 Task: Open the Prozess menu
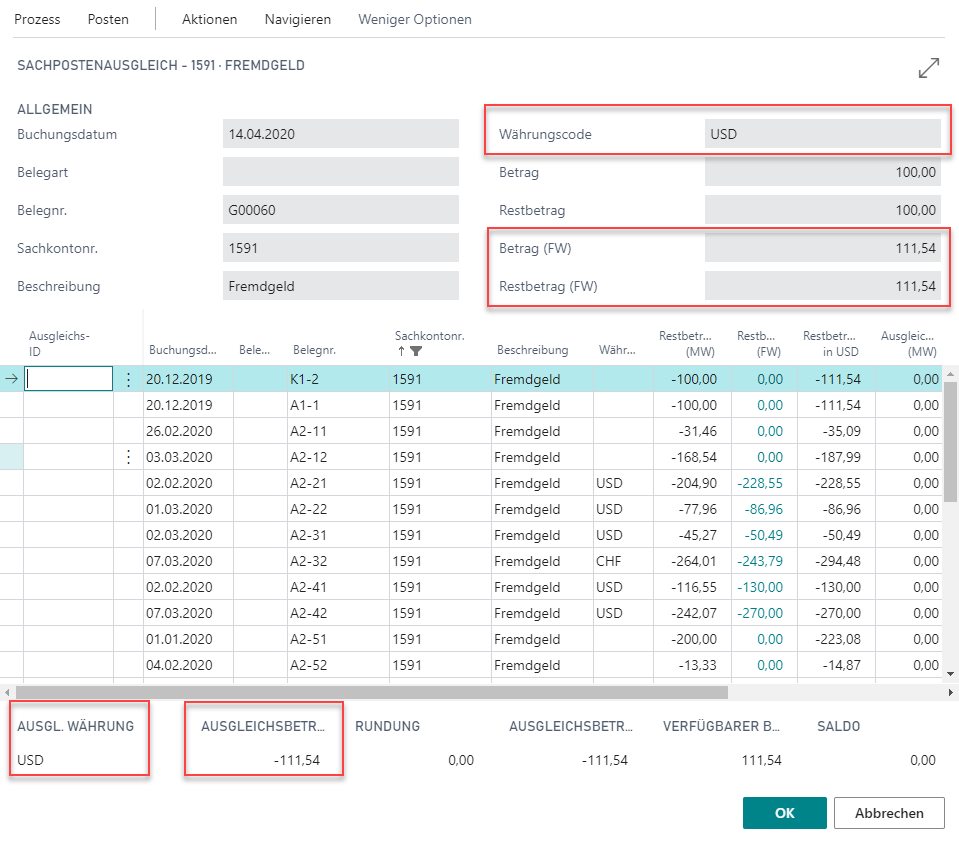coord(37,20)
